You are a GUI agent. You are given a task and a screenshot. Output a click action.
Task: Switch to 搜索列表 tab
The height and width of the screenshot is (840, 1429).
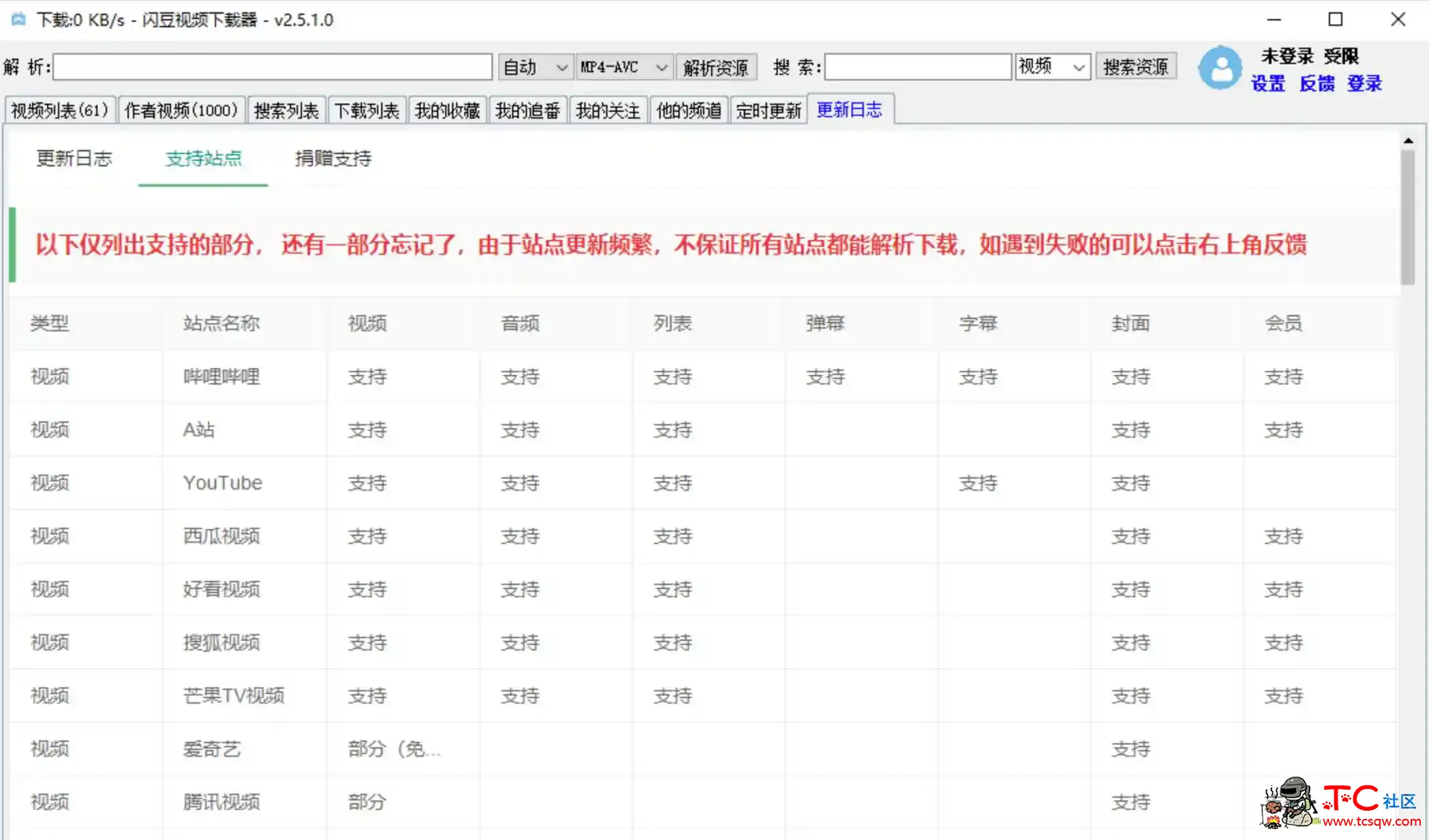(286, 110)
